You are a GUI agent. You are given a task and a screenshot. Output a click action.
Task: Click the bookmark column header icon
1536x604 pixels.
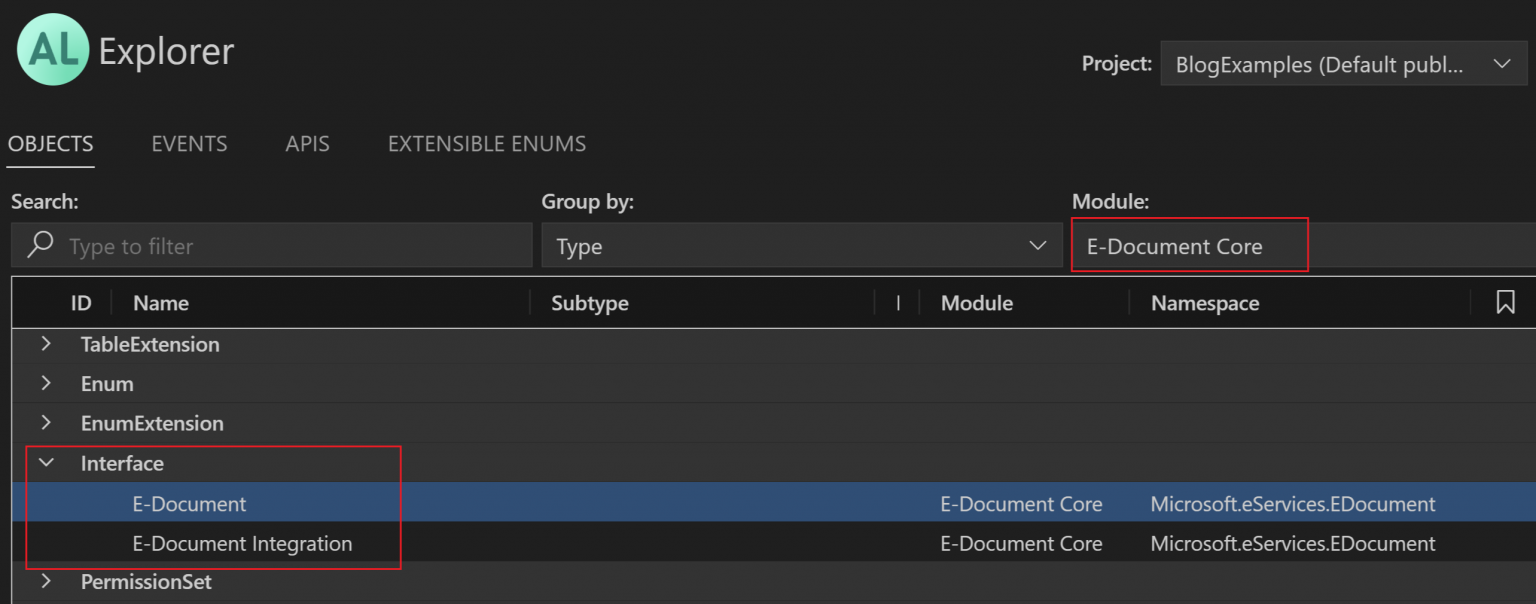click(x=1505, y=302)
